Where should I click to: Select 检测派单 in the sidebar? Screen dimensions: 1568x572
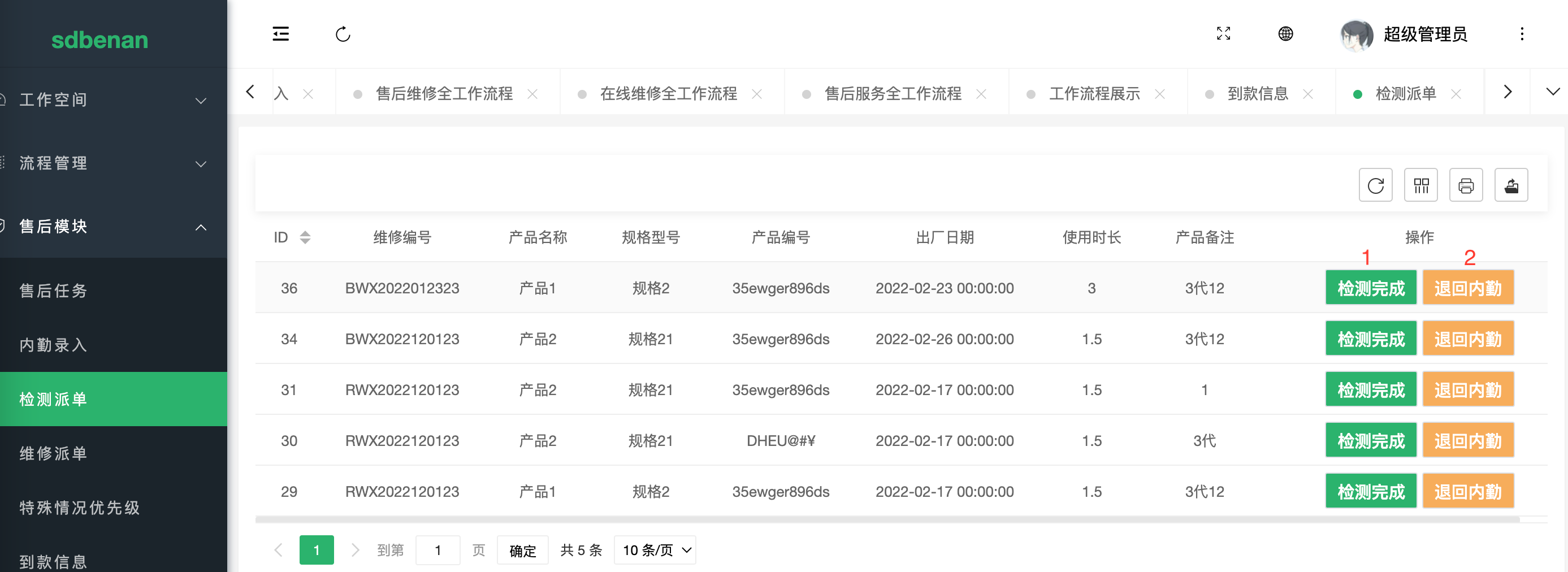(x=113, y=399)
